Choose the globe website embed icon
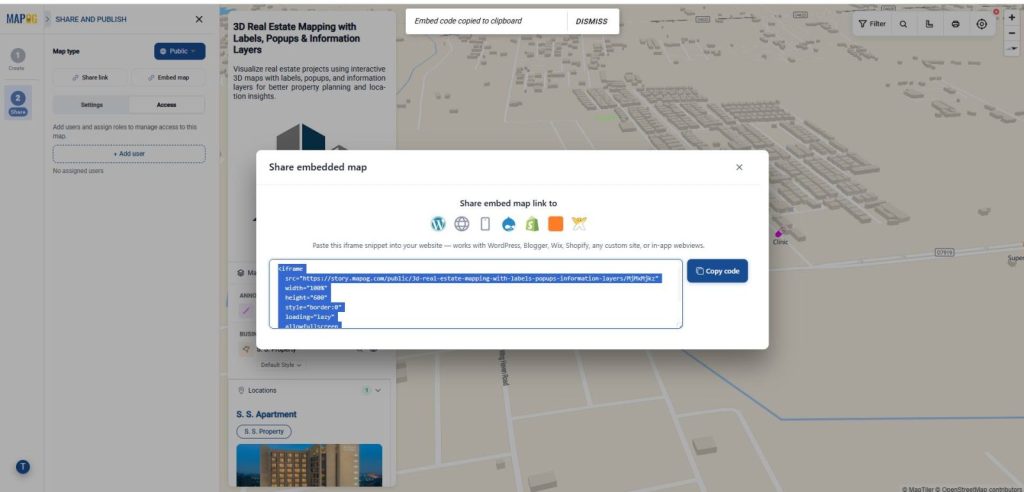1024x492 pixels. coord(462,224)
